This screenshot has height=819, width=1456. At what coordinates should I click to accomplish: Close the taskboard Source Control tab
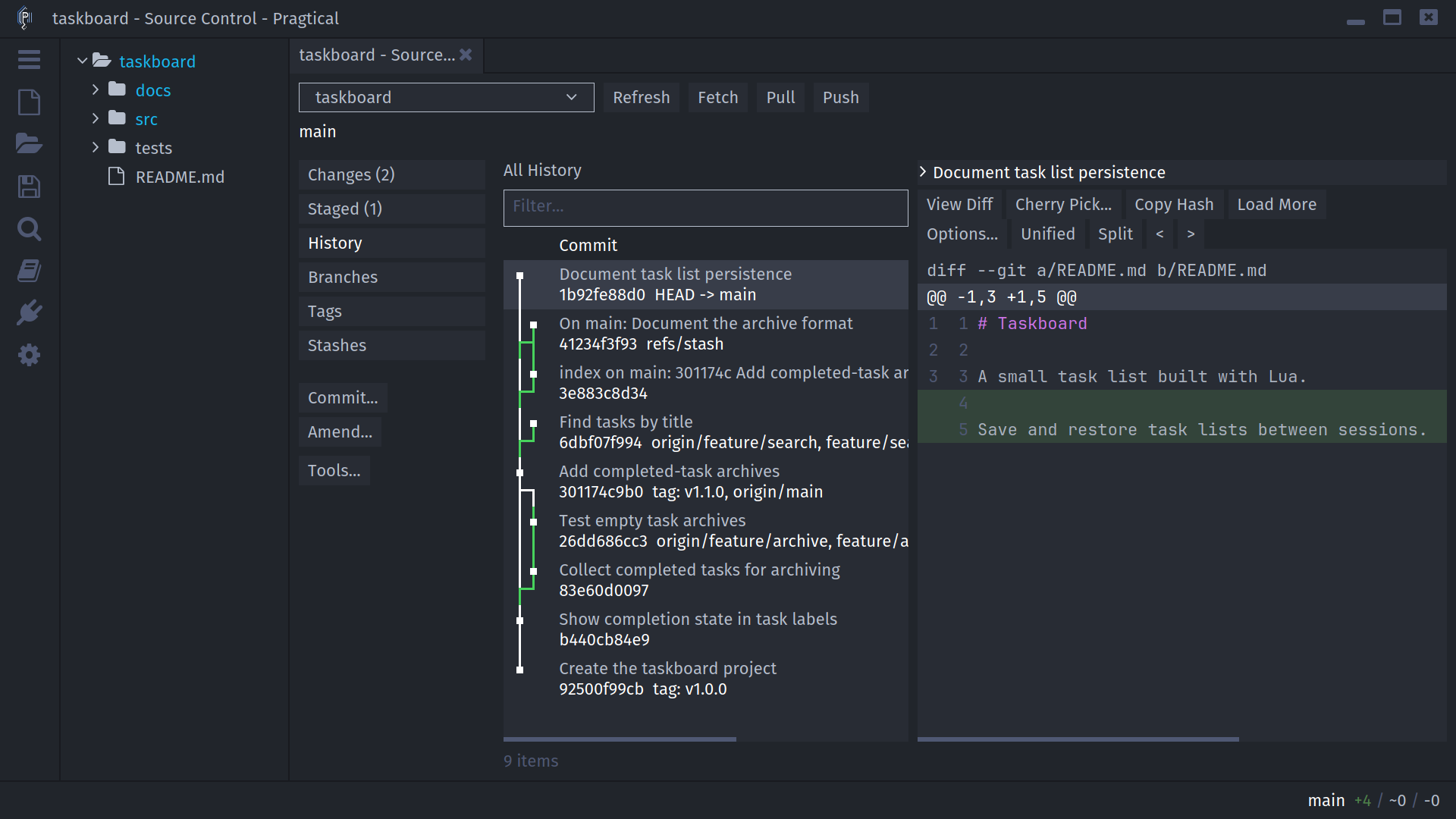click(x=466, y=55)
